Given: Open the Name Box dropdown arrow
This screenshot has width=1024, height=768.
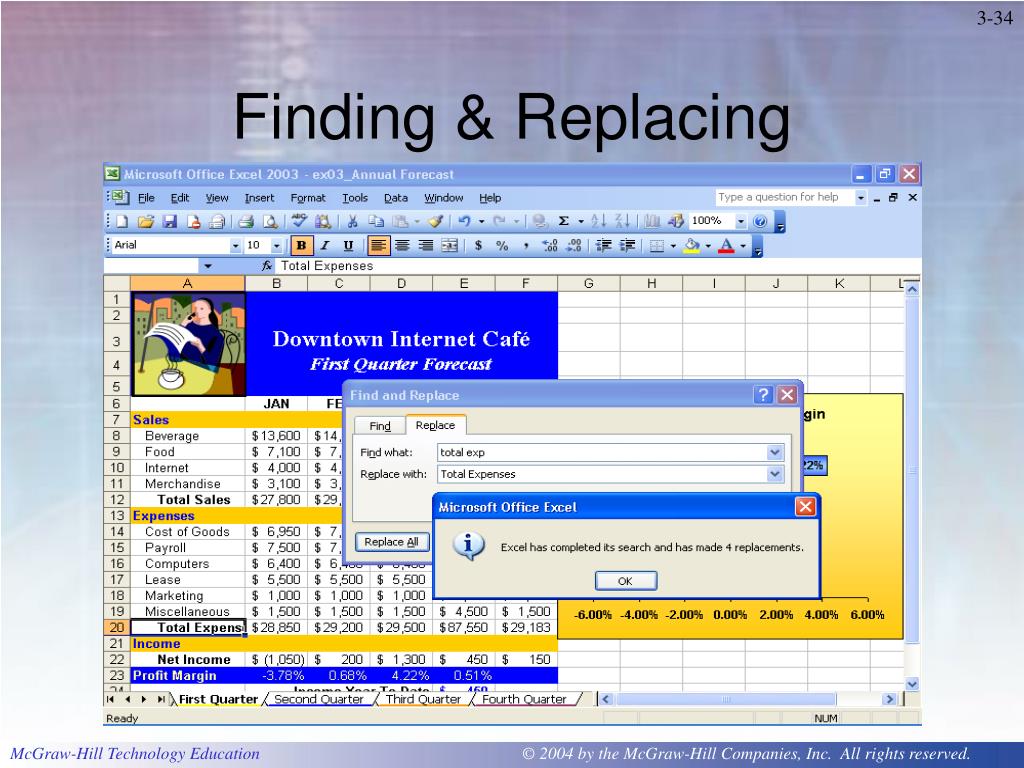Looking at the screenshot, I should pos(208,266).
